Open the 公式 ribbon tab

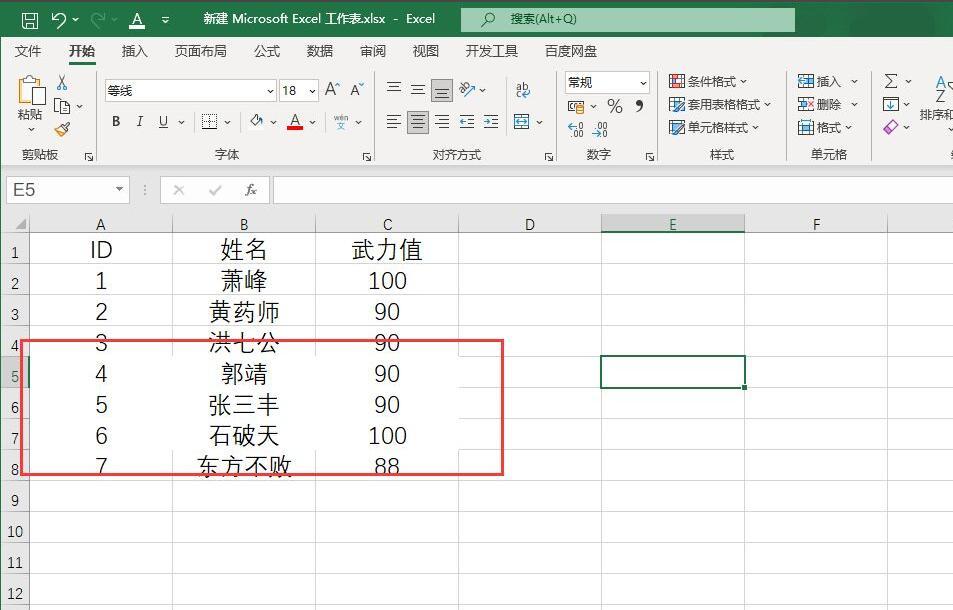coord(267,51)
